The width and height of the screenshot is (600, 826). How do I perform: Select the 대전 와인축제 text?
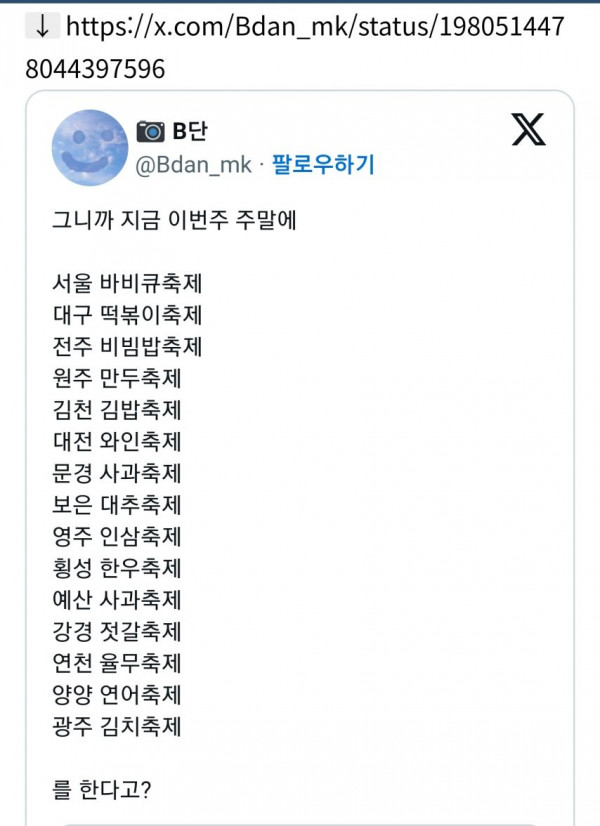[x=116, y=441]
